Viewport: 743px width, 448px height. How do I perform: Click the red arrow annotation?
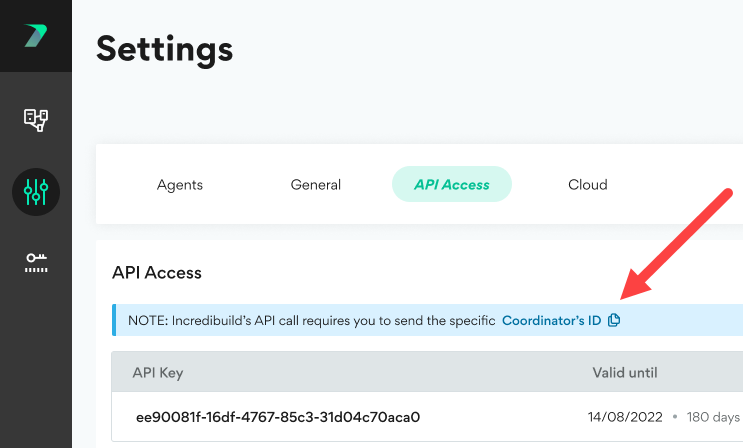pyautogui.click(x=680, y=244)
